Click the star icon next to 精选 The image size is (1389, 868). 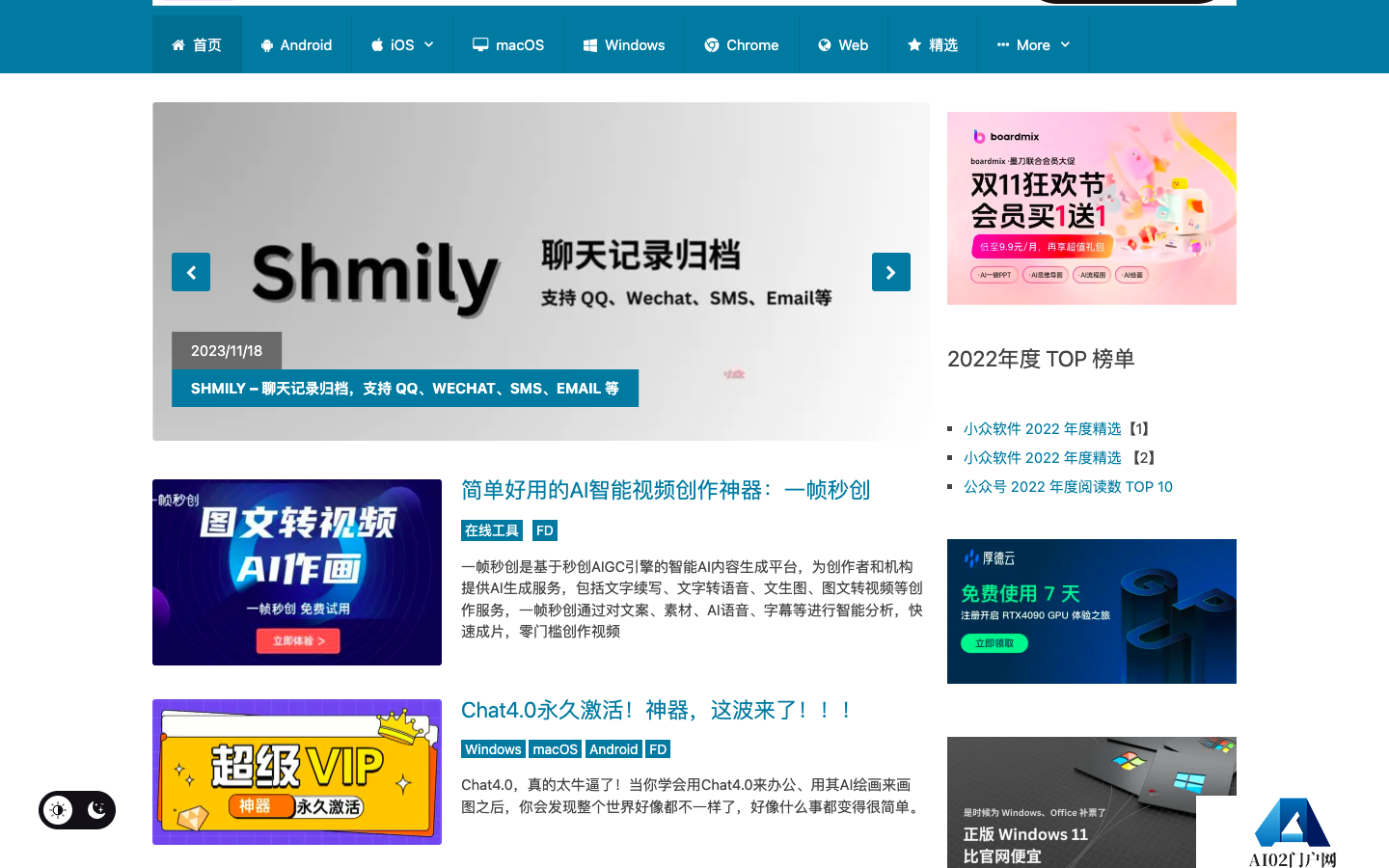914,44
